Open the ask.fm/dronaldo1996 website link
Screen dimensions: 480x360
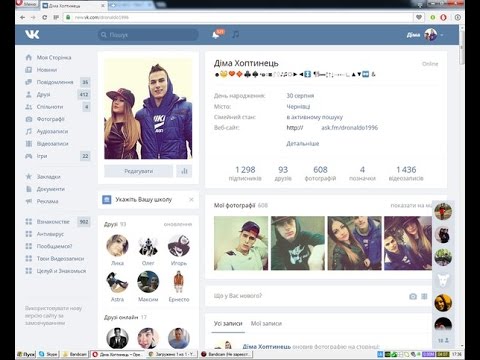tap(349, 127)
